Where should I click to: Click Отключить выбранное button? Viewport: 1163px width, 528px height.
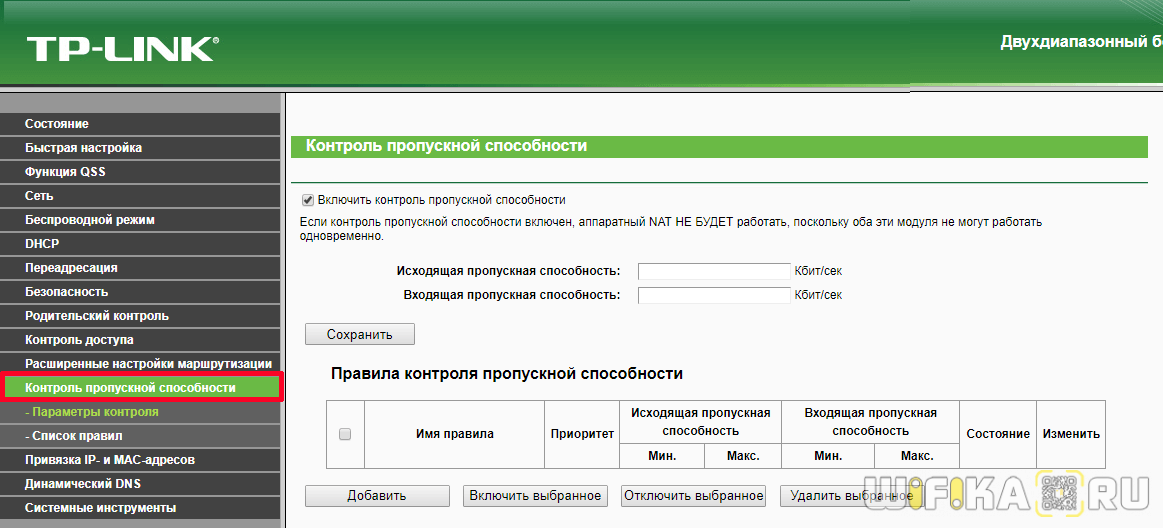pyautogui.click(x=693, y=496)
